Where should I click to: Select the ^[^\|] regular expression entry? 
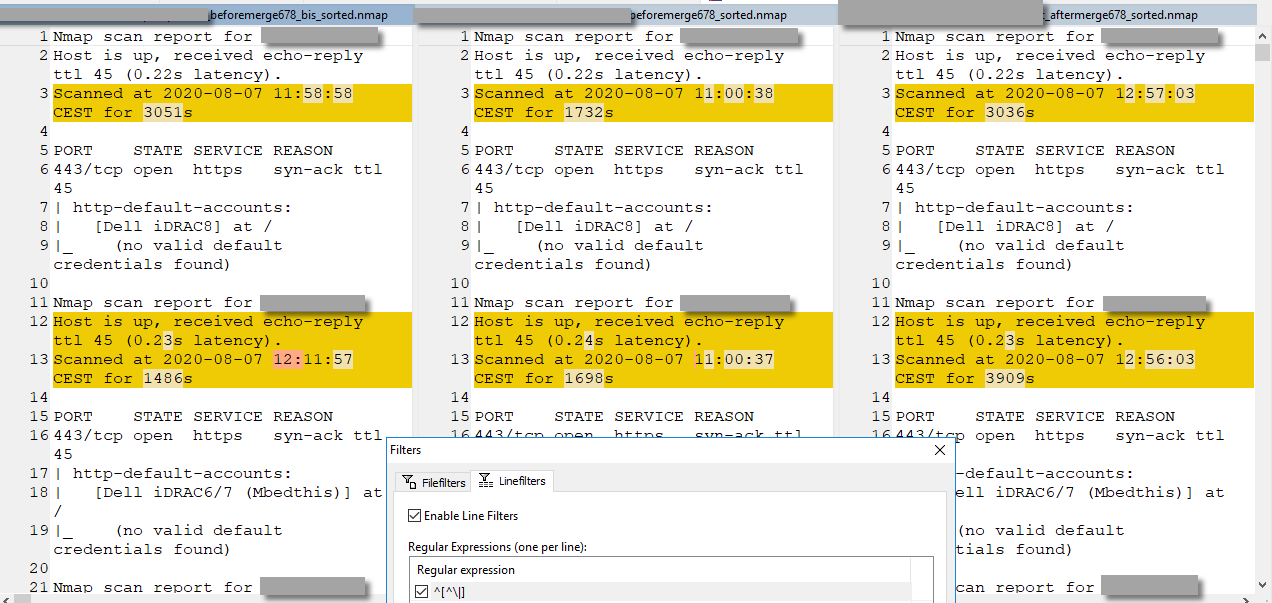470,592
